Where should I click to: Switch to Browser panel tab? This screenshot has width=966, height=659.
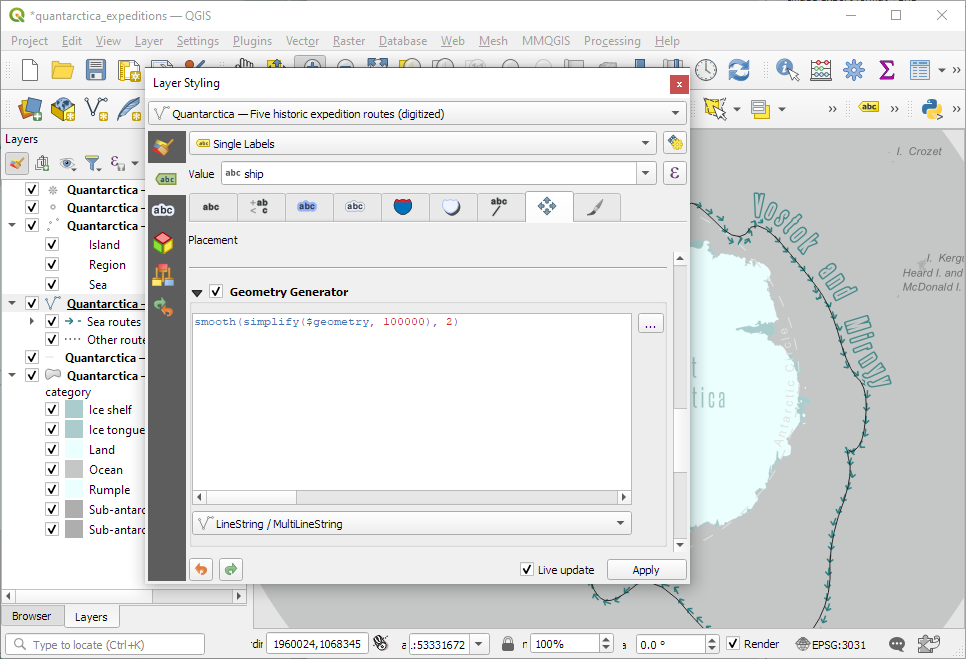(31, 616)
